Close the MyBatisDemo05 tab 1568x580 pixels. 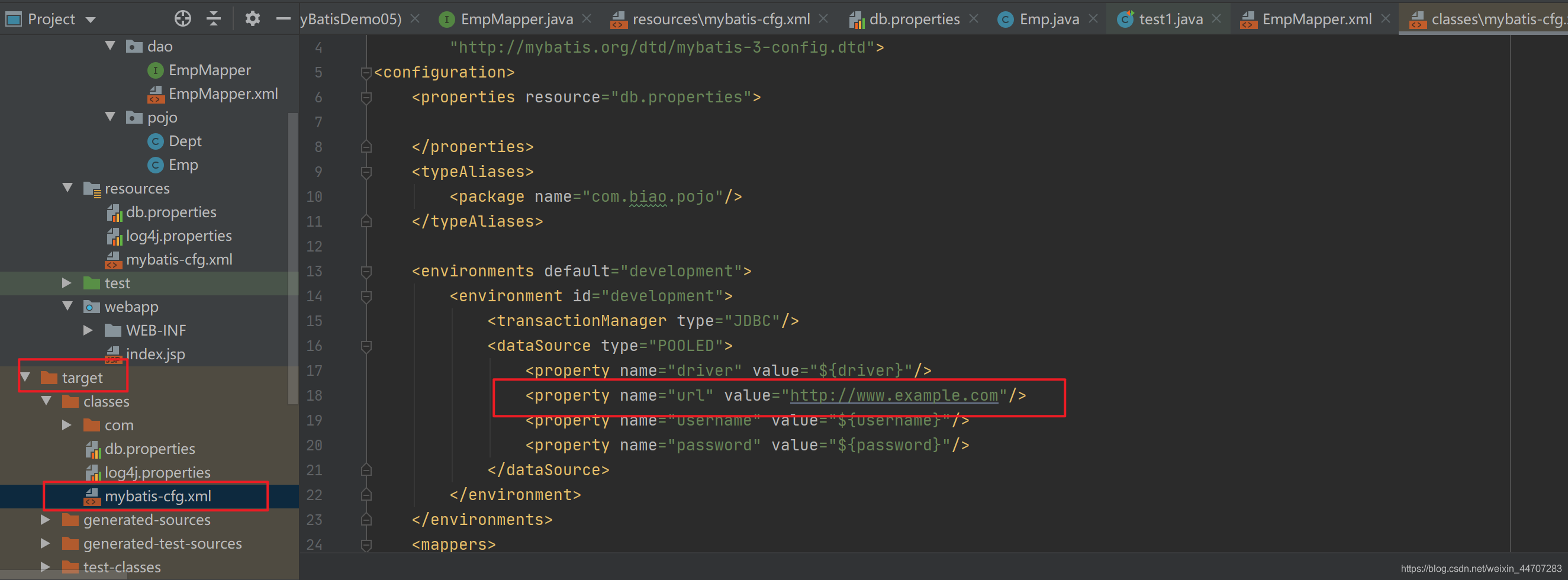pos(415,19)
